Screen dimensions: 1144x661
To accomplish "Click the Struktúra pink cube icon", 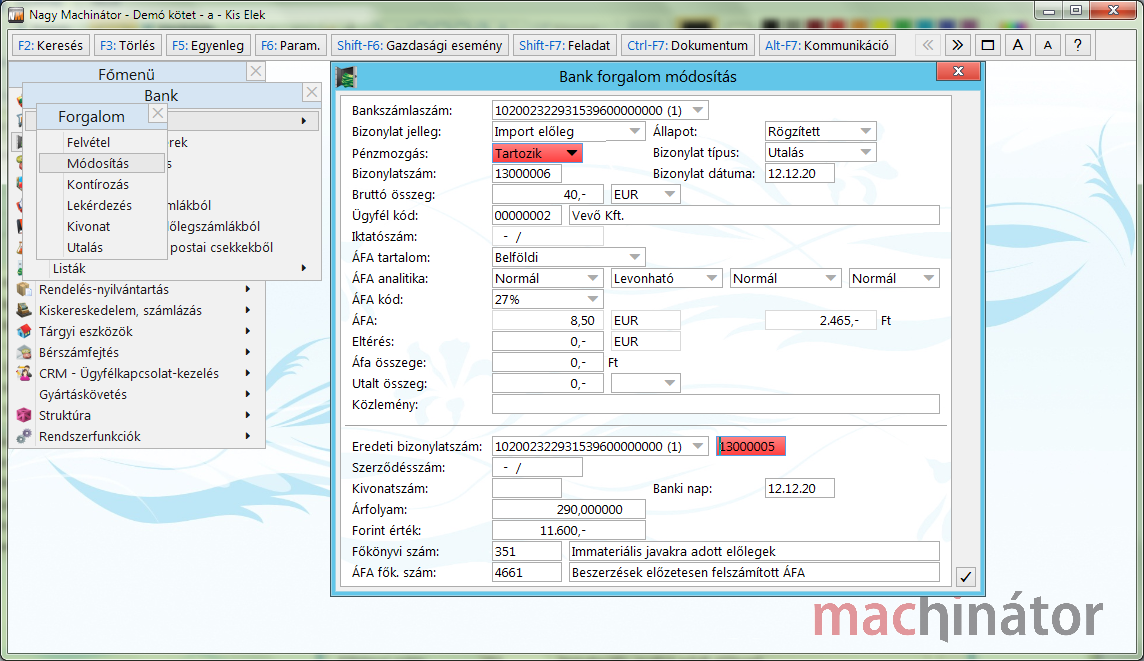I will pos(24,415).
